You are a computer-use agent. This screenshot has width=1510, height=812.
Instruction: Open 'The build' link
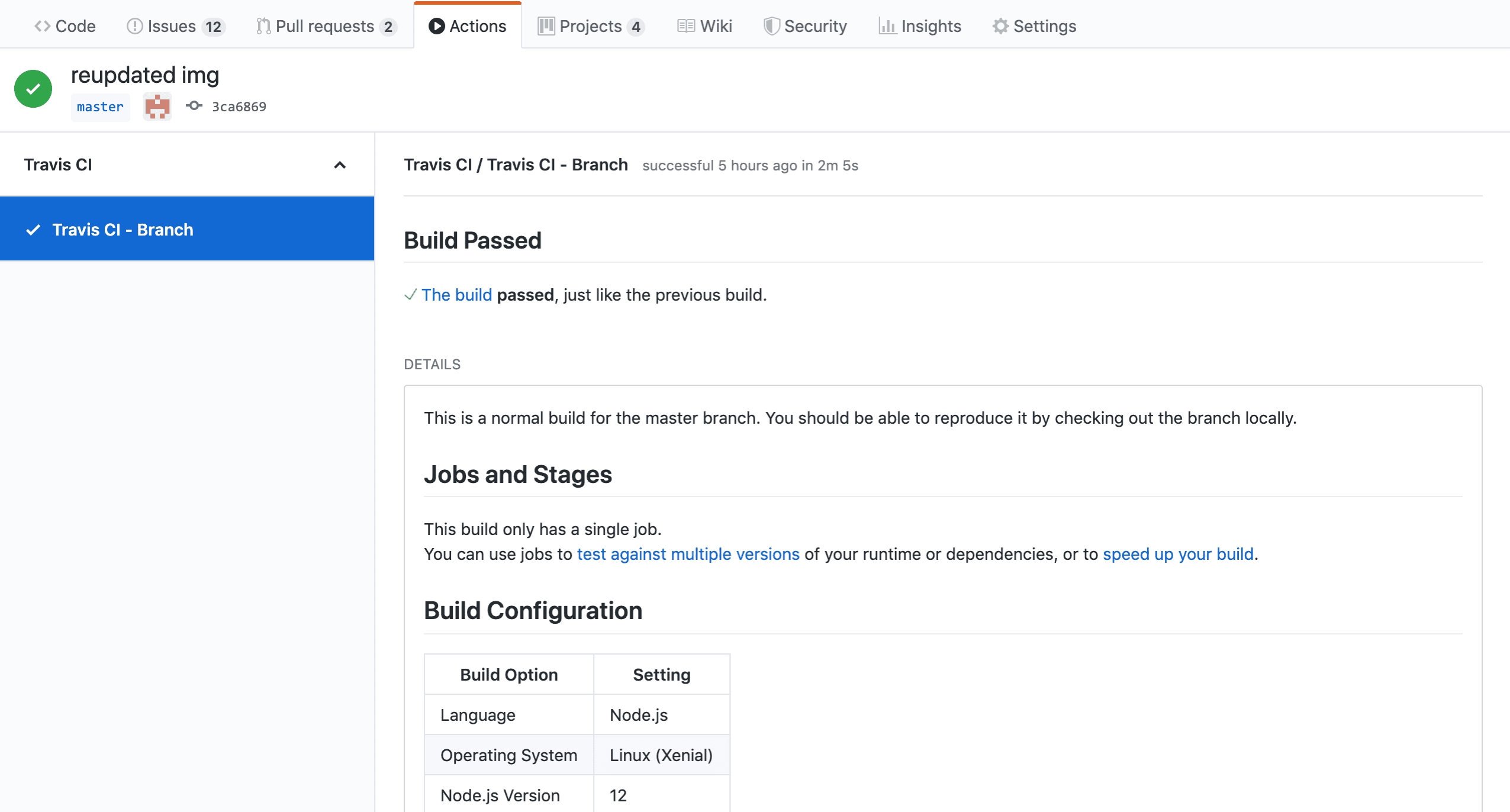coord(456,295)
